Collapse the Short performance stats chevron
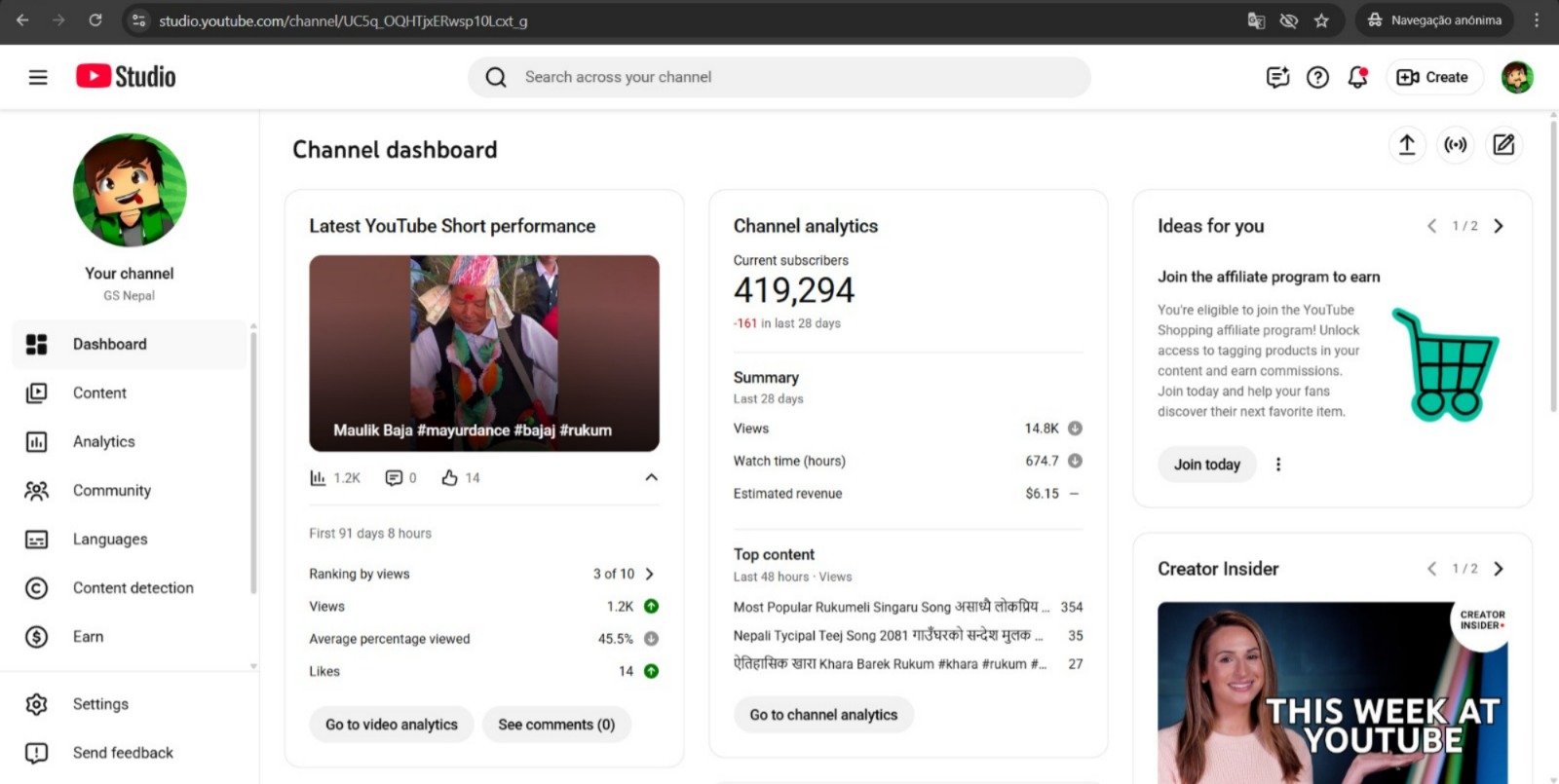Viewport: 1559px width, 784px height. pyautogui.click(x=651, y=477)
